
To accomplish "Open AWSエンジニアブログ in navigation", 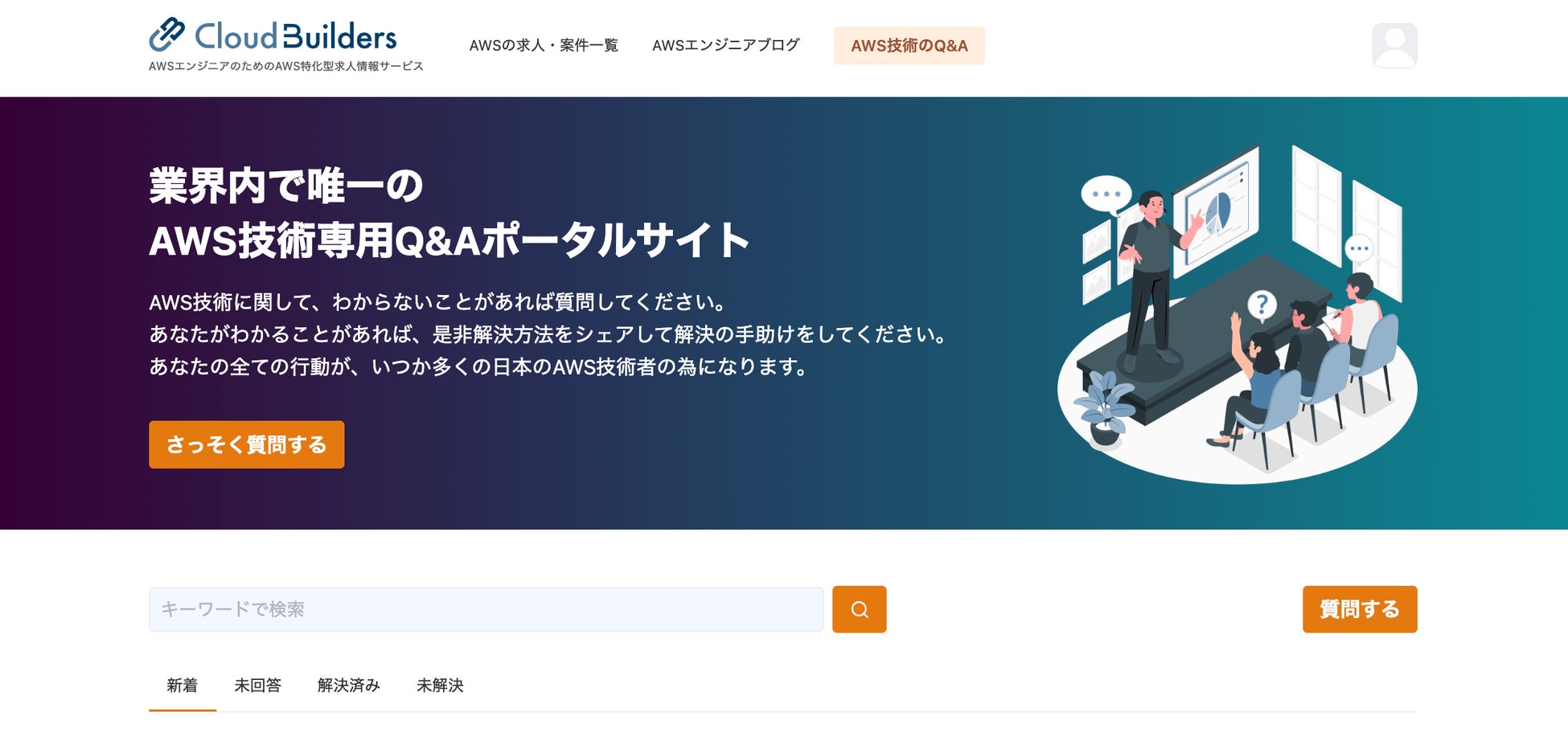I will tap(725, 46).
